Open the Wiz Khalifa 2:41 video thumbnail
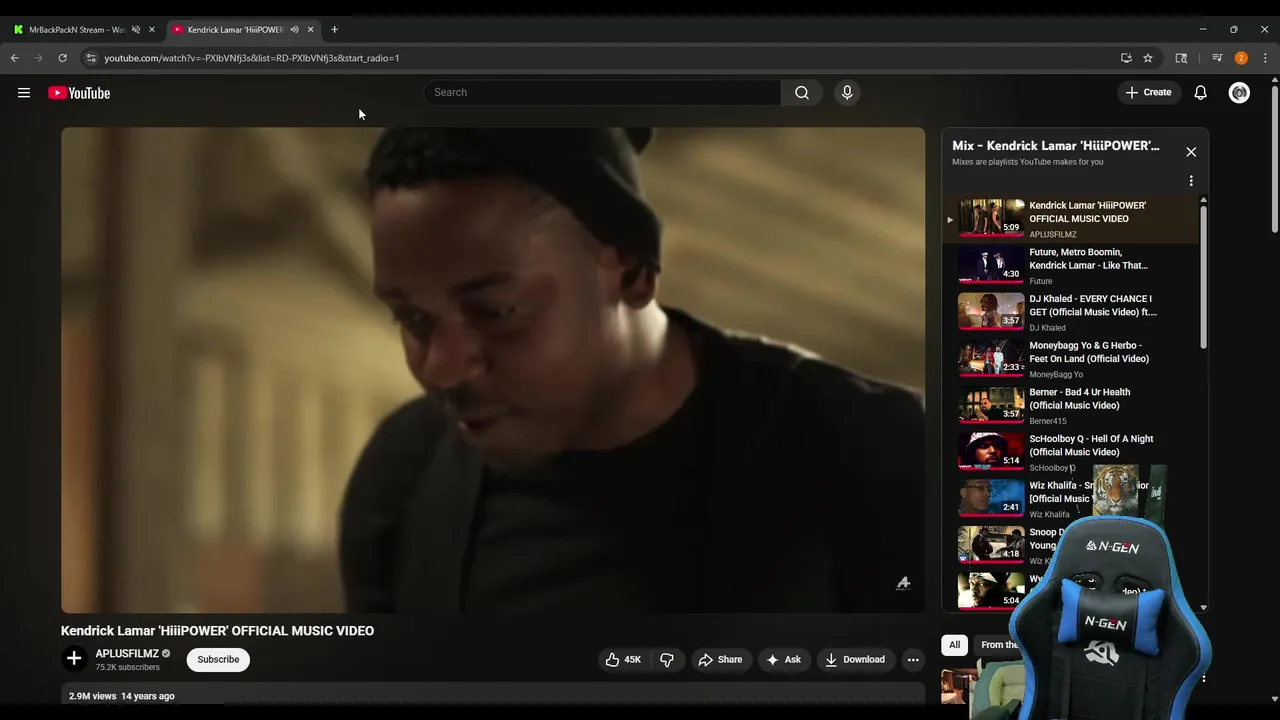Viewport: 1280px width, 720px height. [x=991, y=499]
